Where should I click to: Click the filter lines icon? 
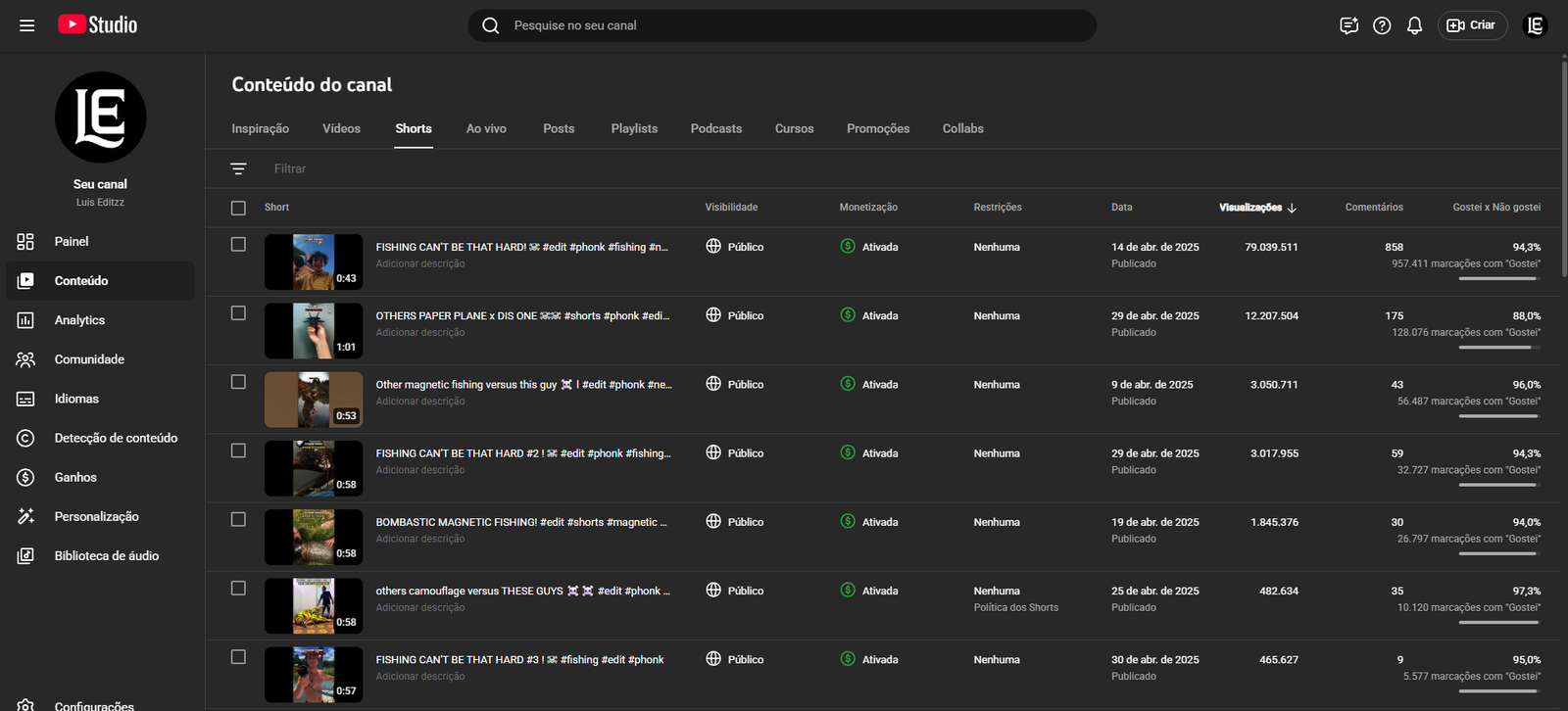click(x=238, y=168)
